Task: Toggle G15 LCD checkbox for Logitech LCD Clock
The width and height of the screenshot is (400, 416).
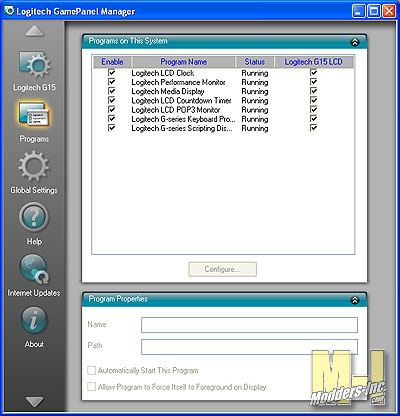Action: pyautogui.click(x=313, y=72)
